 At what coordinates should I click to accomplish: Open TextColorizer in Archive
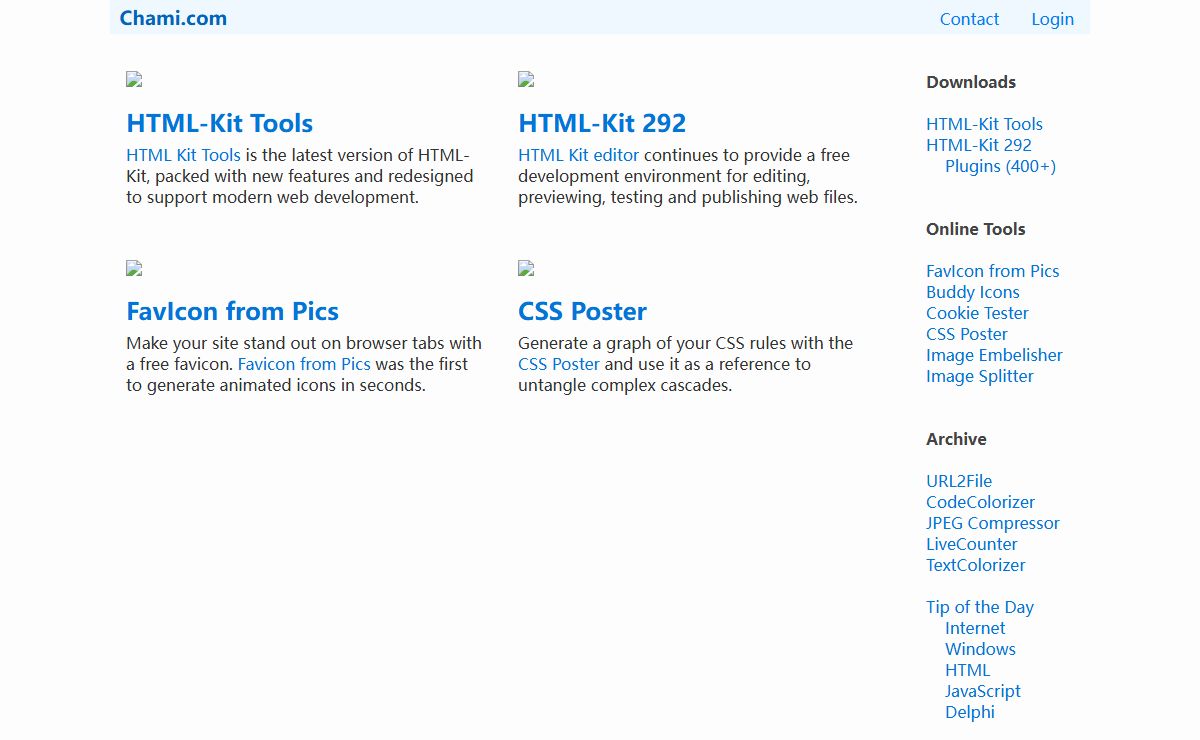tap(976, 565)
